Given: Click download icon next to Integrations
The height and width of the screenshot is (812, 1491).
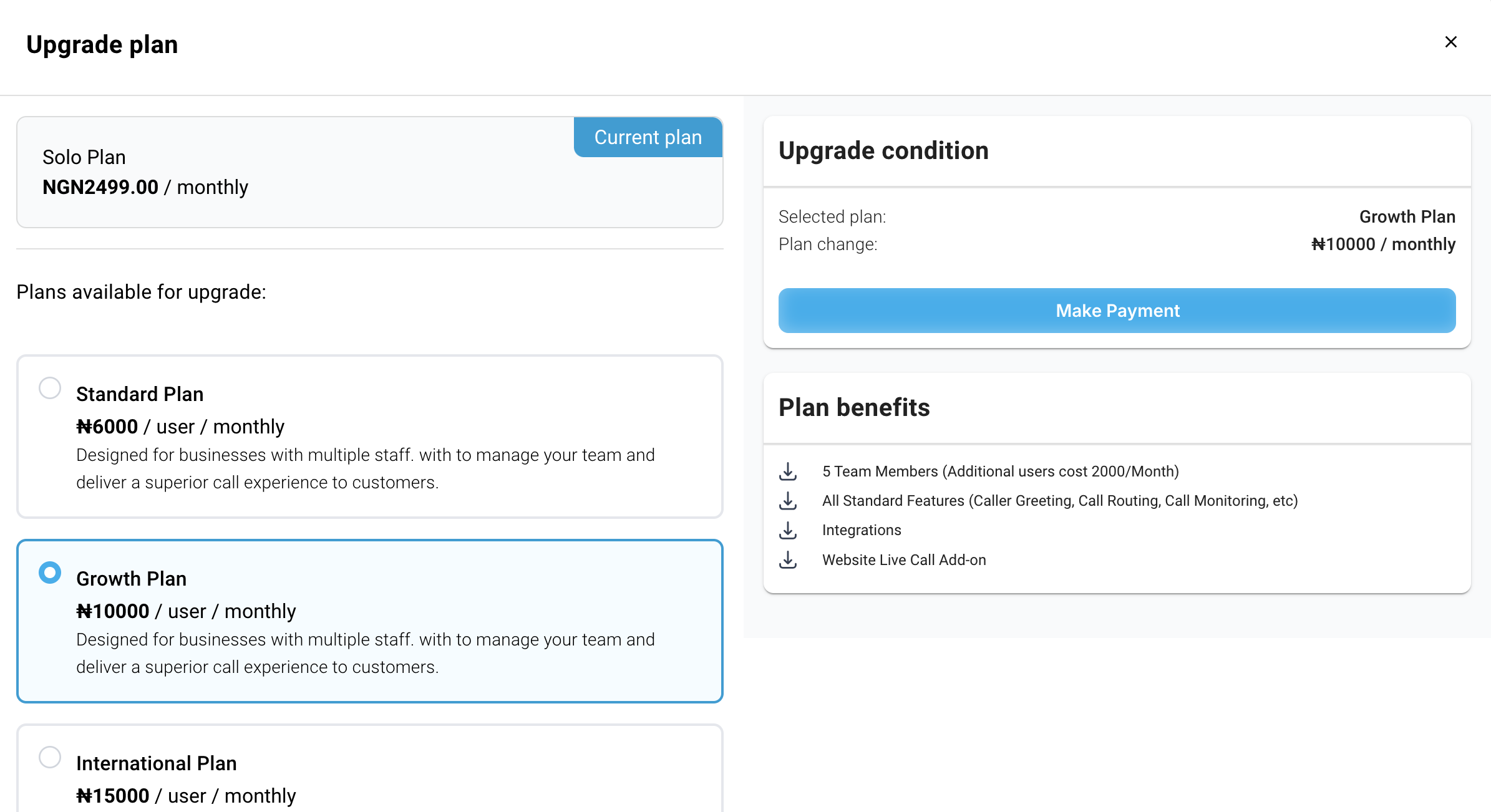Looking at the screenshot, I should pyautogui.click(x=788, y=531).
